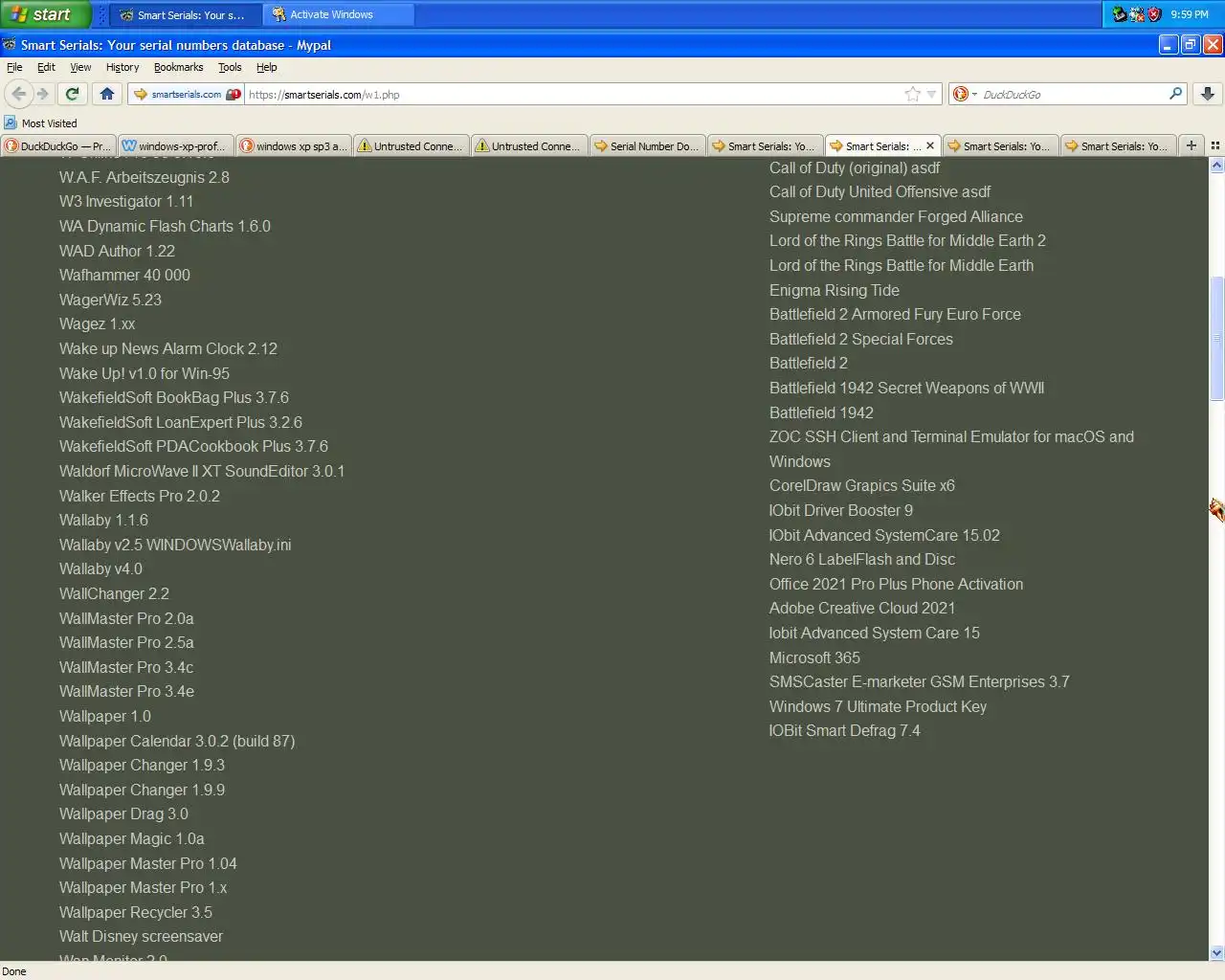The width and height of the screenshot is (1225, 980).
Task: Open the IOBit Smart Defrag 7.4 link
Action: (x=845, y=730)
